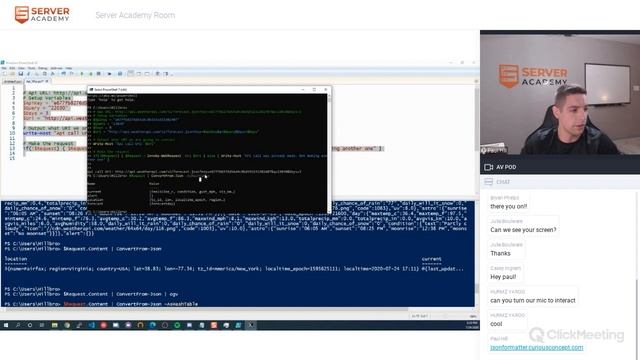Click the Open script icon in ISE toolbar
Screen dimensions: 640x360
point(13,73)
